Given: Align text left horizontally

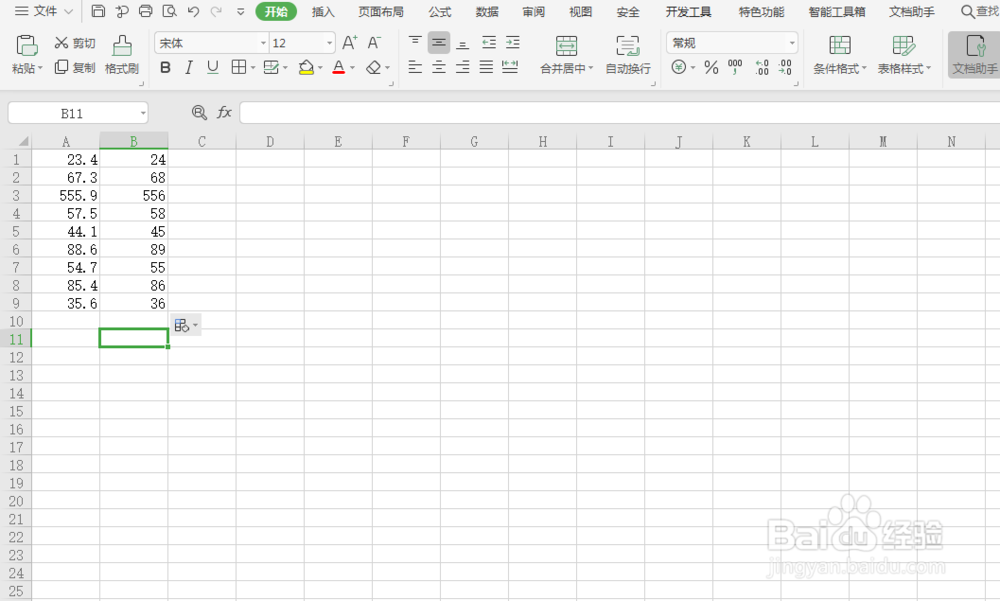Looking at the screenshot, I should (415, 67).
